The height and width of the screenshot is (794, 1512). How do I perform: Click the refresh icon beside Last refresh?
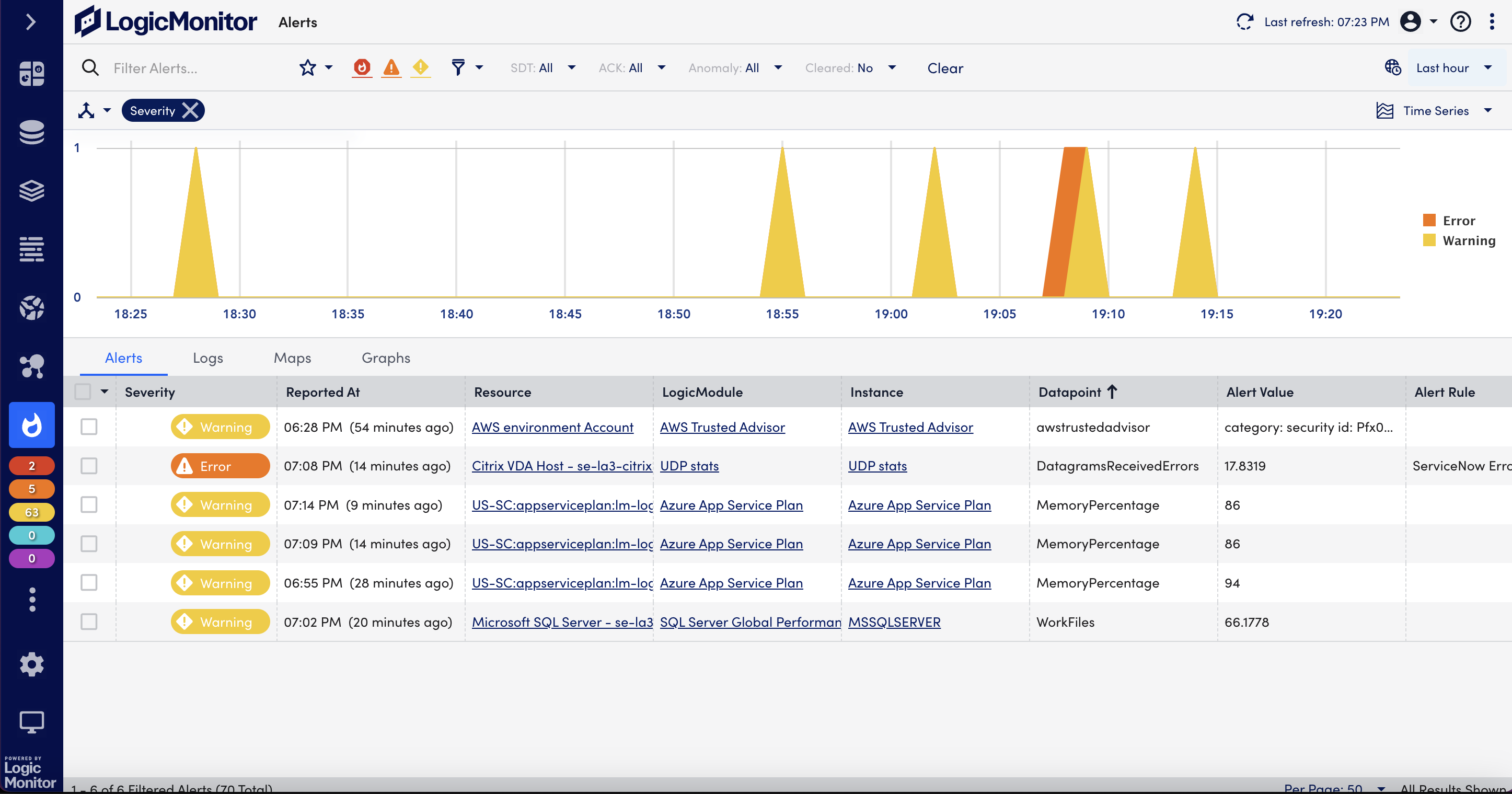coord(1244,22)
